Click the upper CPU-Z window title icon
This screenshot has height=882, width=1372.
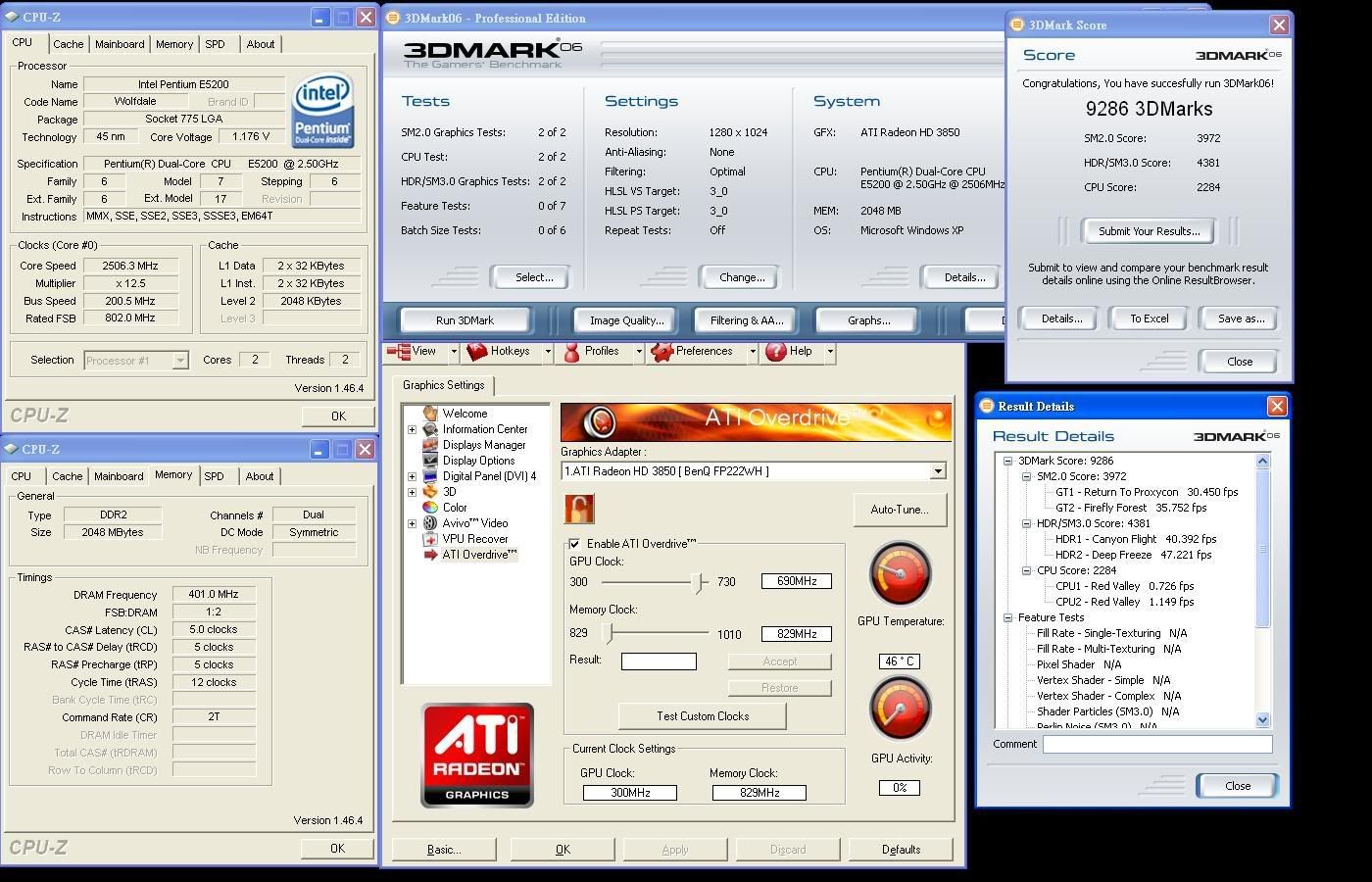(11, 17)
